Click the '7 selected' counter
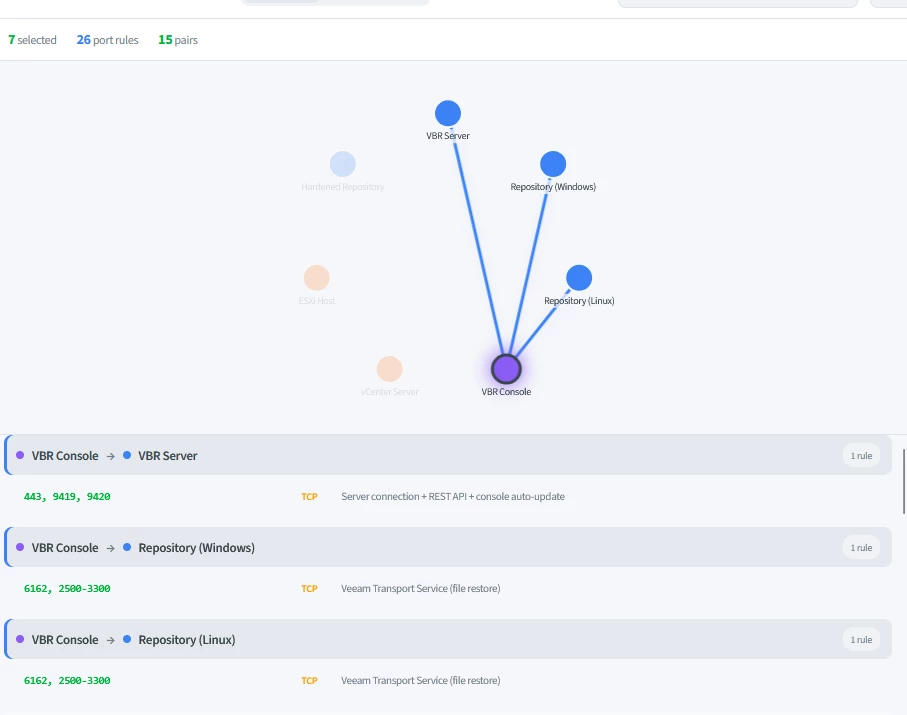 (32, 40)
